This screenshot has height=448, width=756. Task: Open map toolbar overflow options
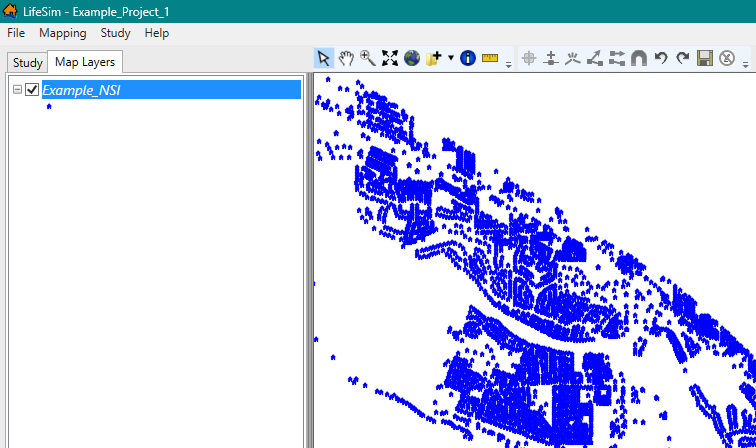(508, 64)
